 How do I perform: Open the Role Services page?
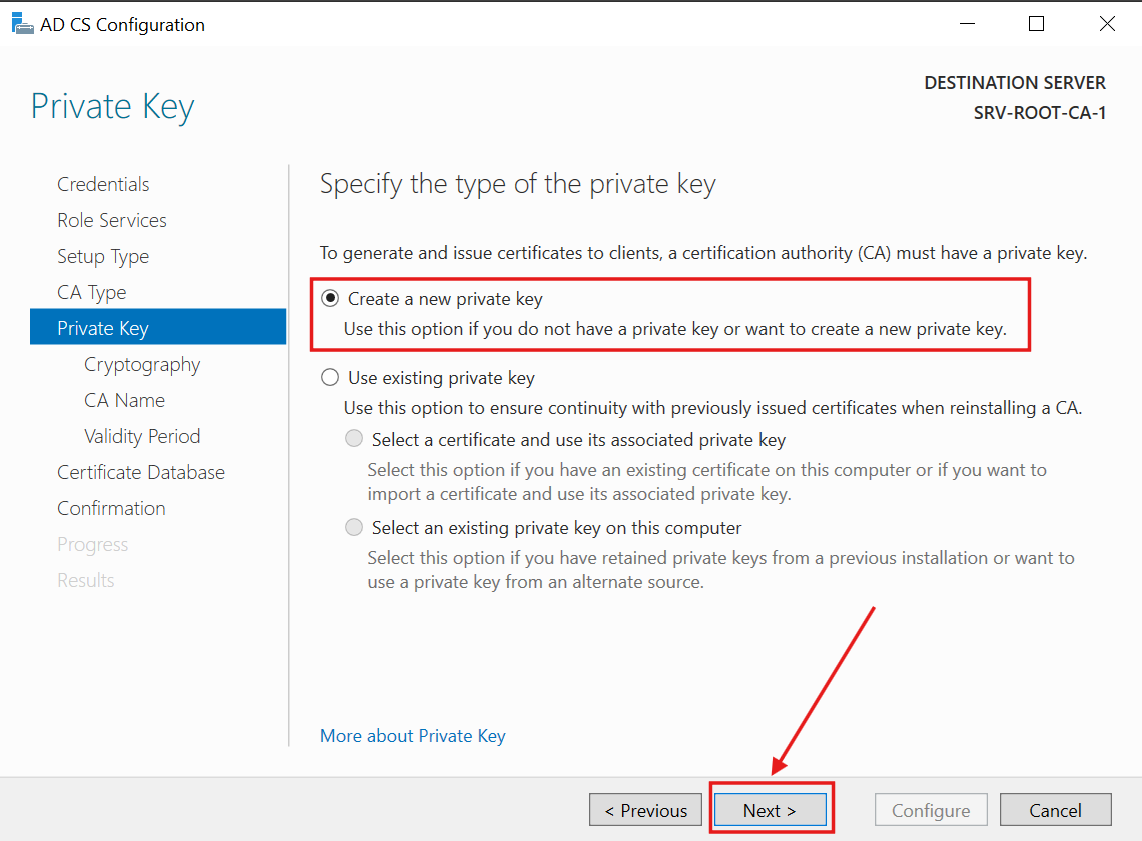111,220
